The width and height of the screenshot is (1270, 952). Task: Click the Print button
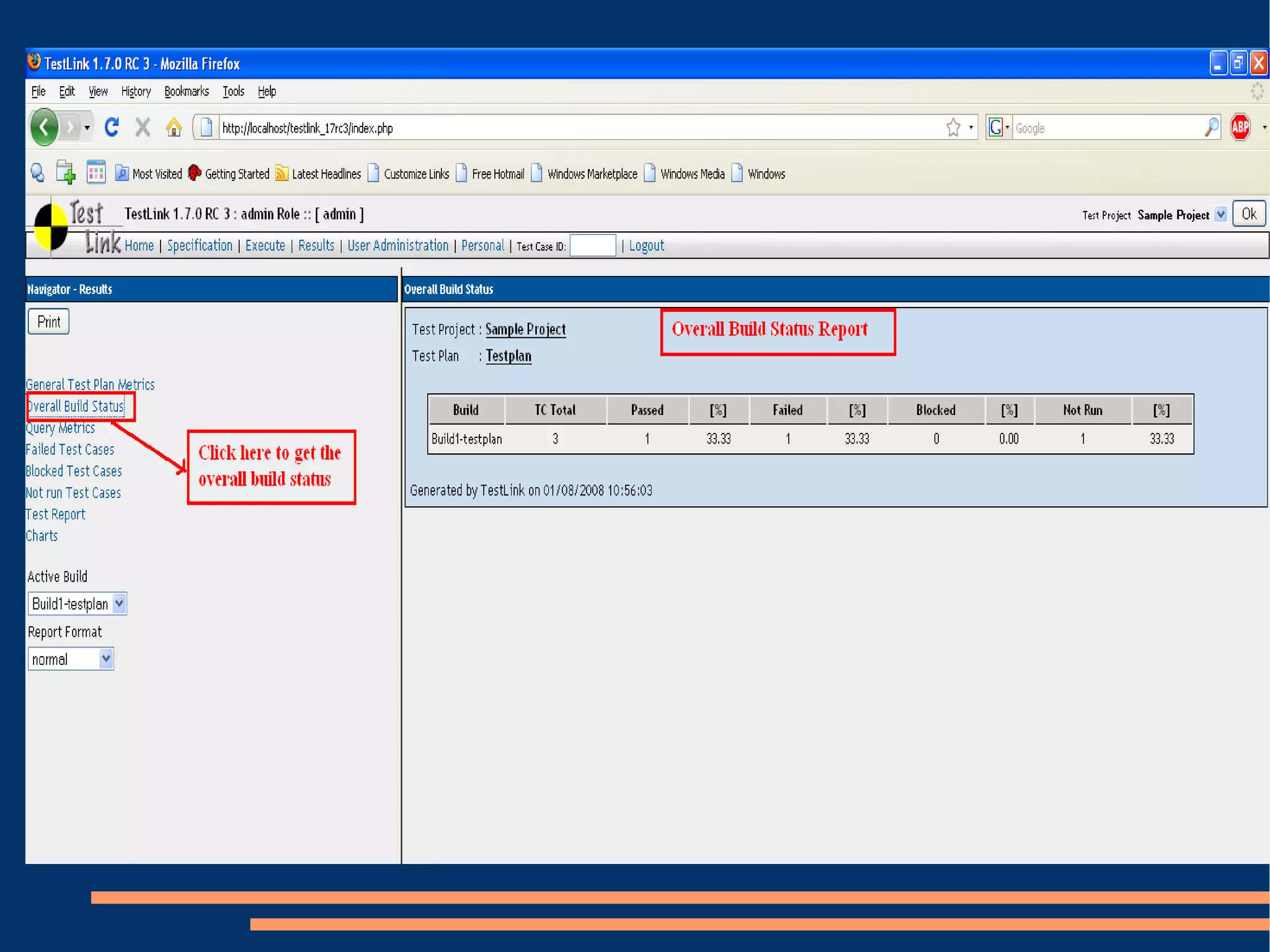pyautogui.click(x=48, y=322)
